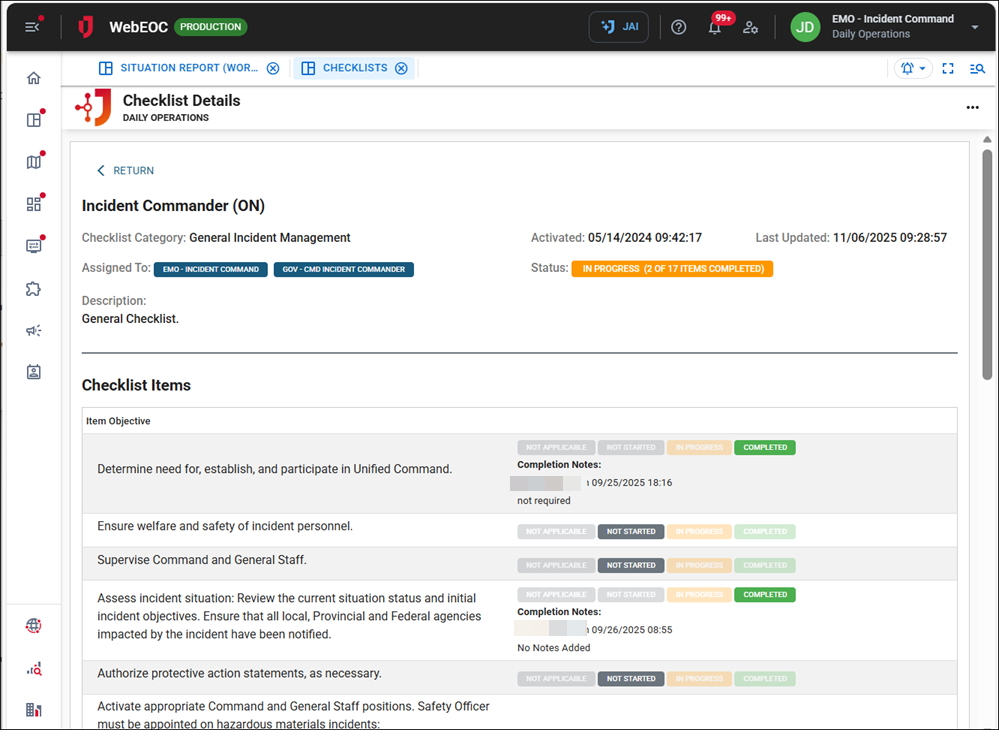Click the Home icon in sidebar
This screenshot has height=730, width=1000.
34,78
